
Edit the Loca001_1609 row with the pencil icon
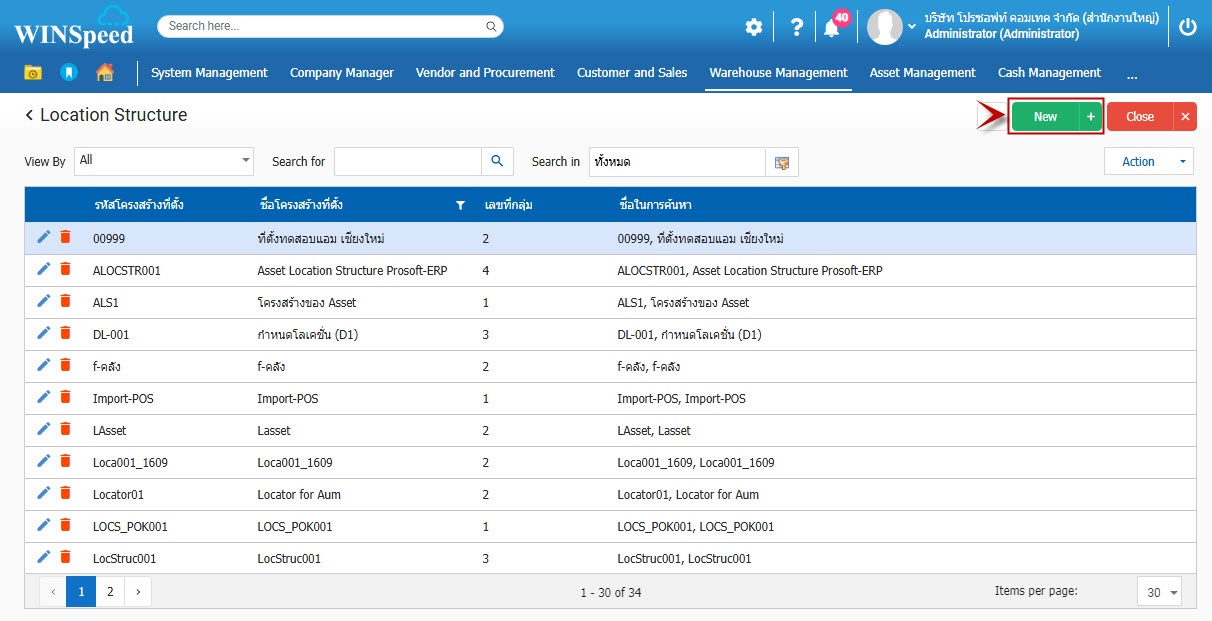(43, 461)
